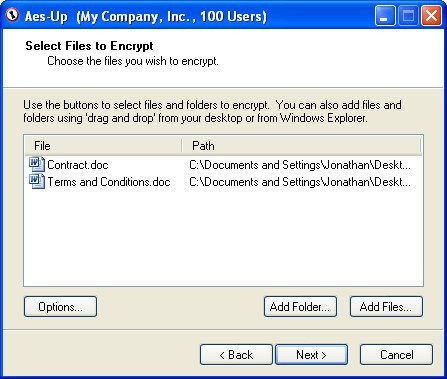Go to the previous step with Back
The height and width of the screenshot is (379, 447).
pos(236,355)
